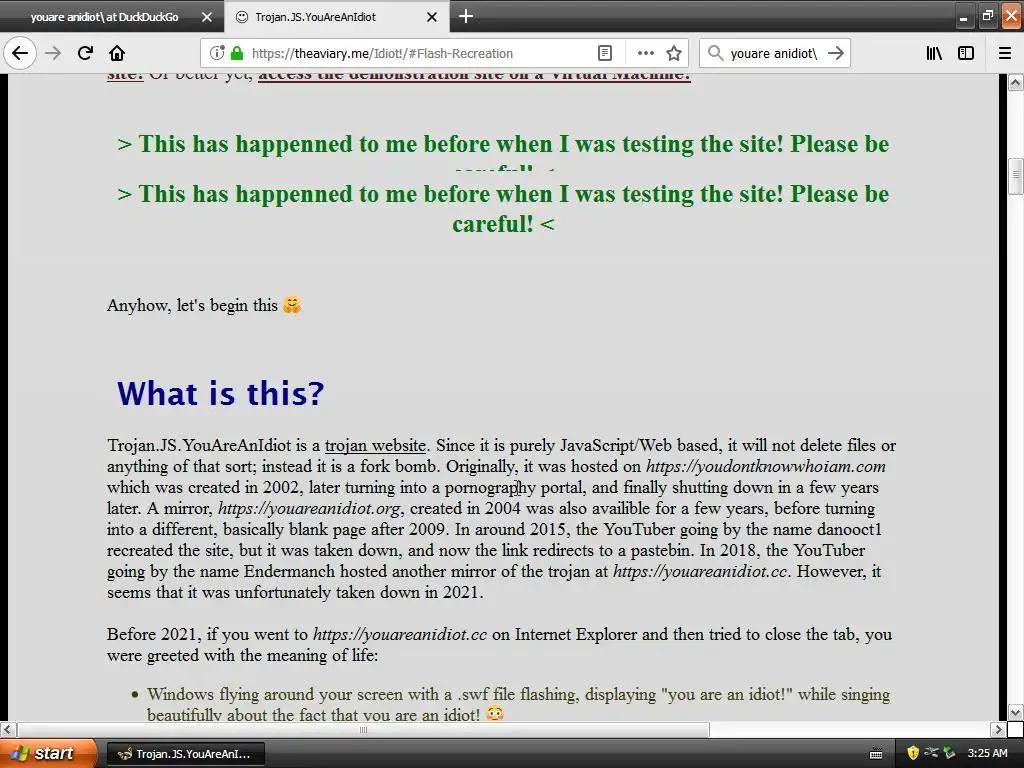Restore down the Firefox window
Viewport: 1024px width, 768px height.
(x=987, y=16)
